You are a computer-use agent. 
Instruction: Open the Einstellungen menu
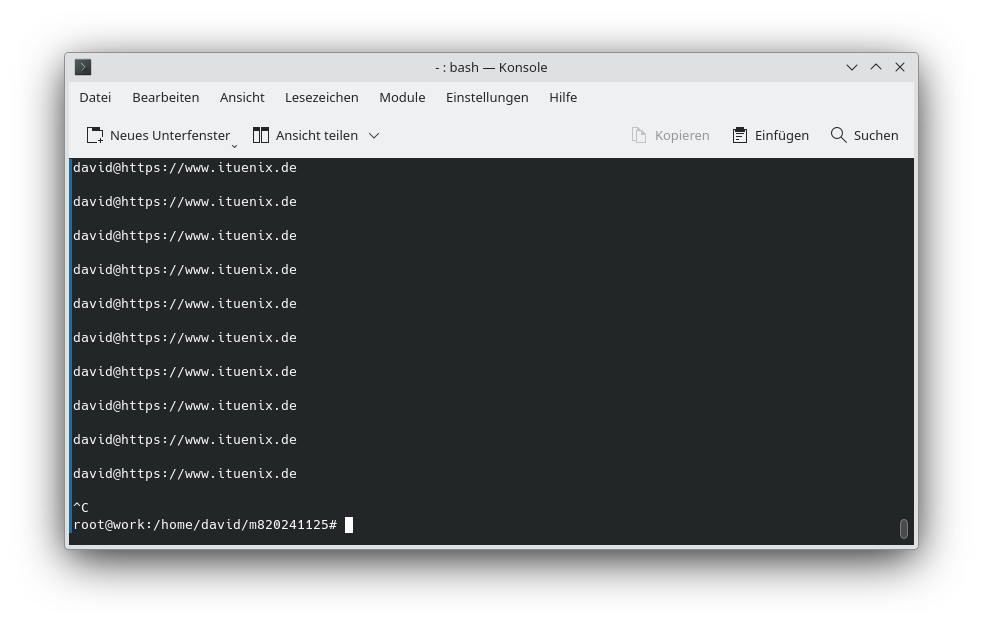click(487, 97)
